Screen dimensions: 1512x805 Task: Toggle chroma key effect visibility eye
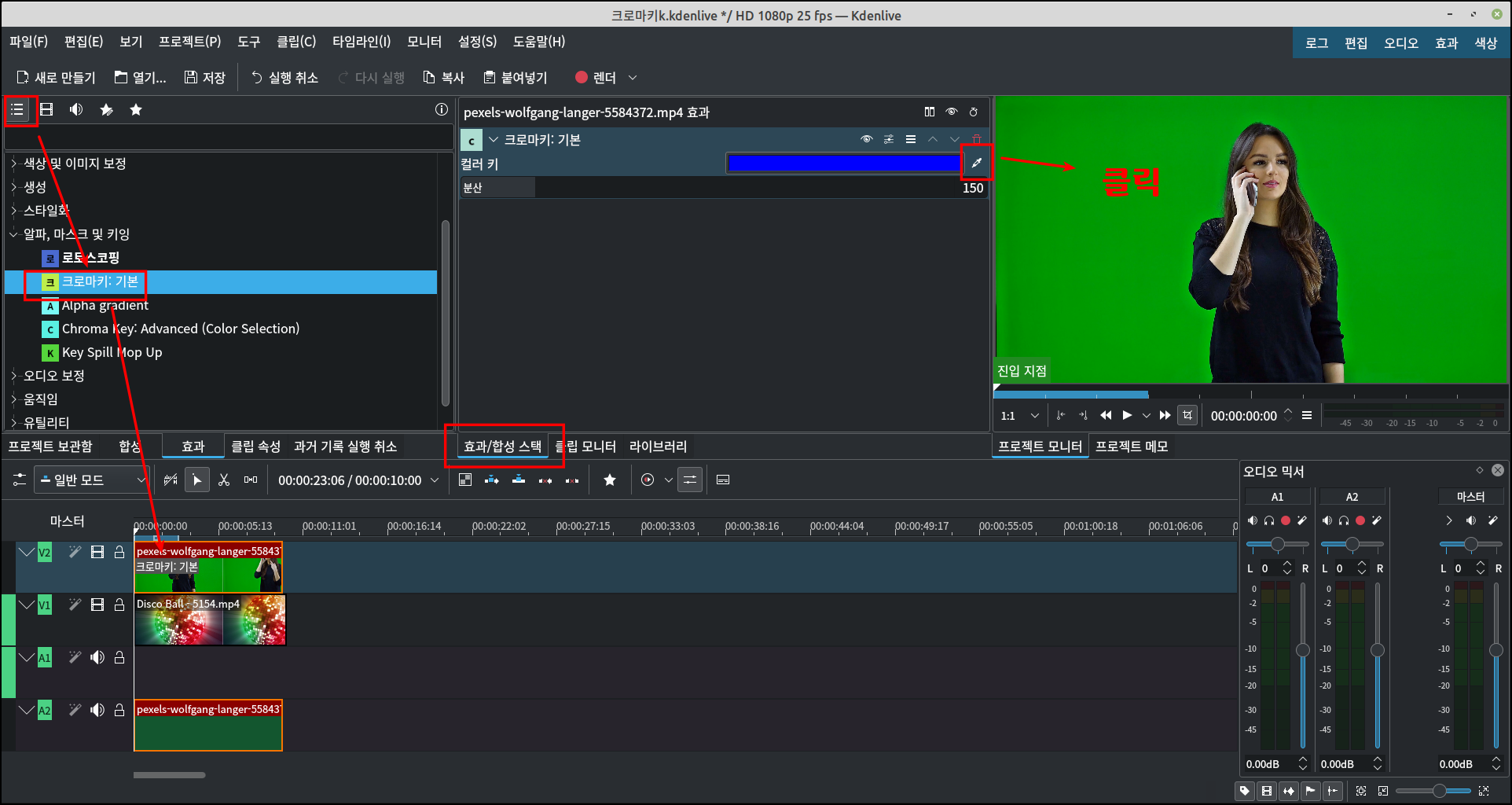(867, 139)
